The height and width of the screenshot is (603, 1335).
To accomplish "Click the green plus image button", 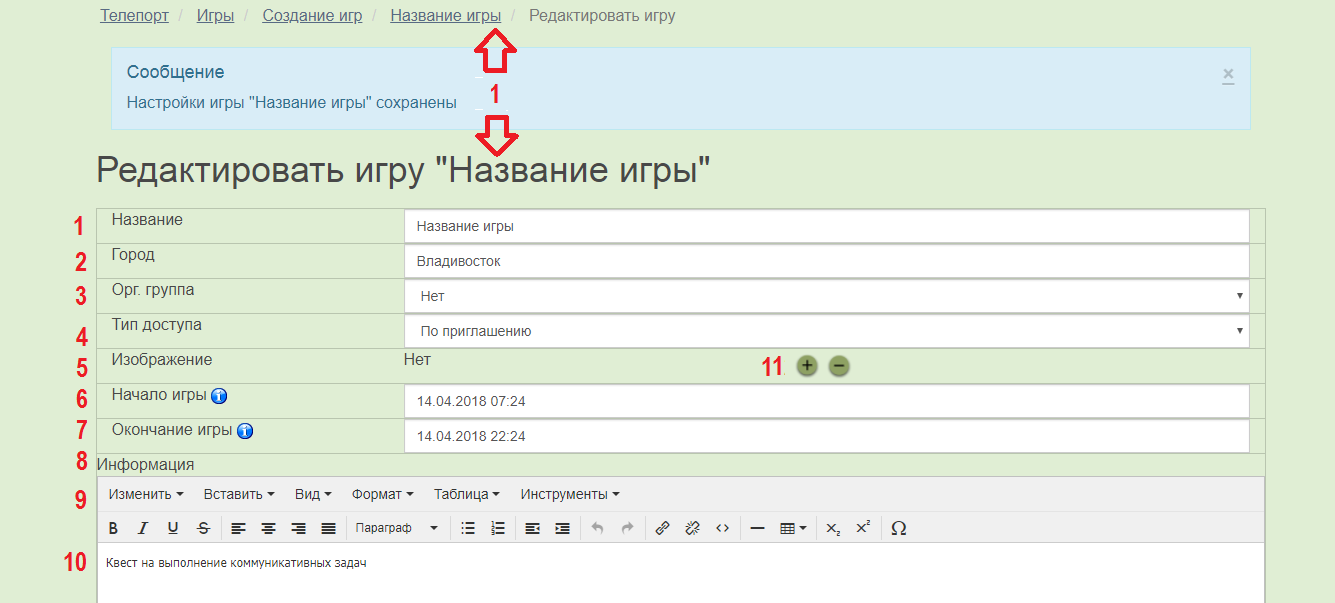I will click(807, 366).
